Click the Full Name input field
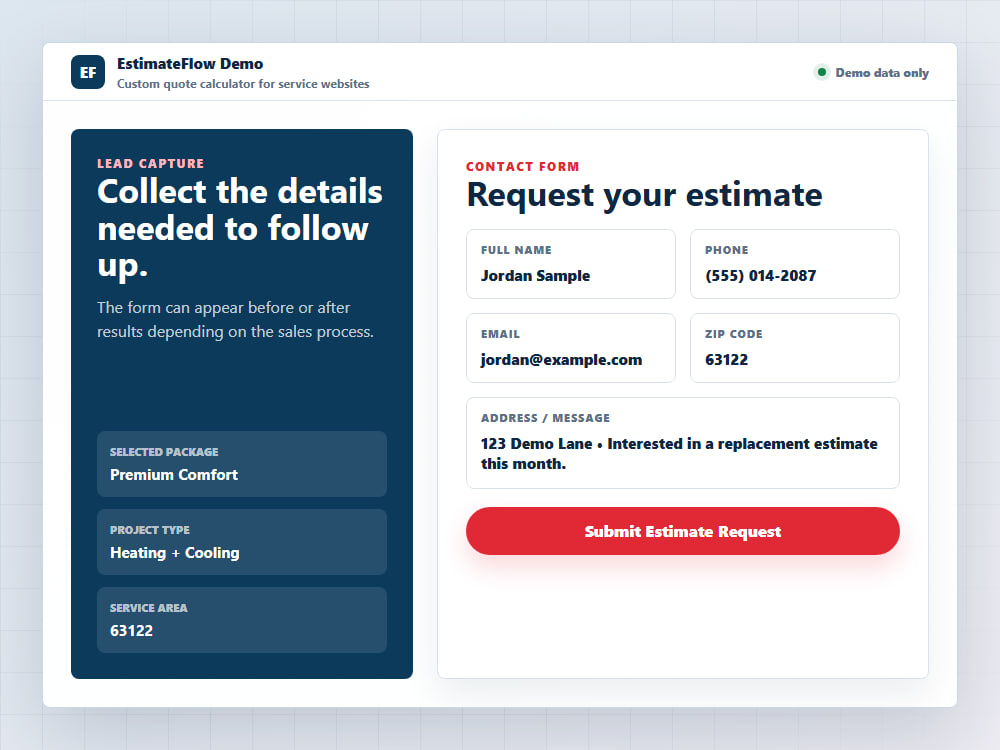 point(571,264)
